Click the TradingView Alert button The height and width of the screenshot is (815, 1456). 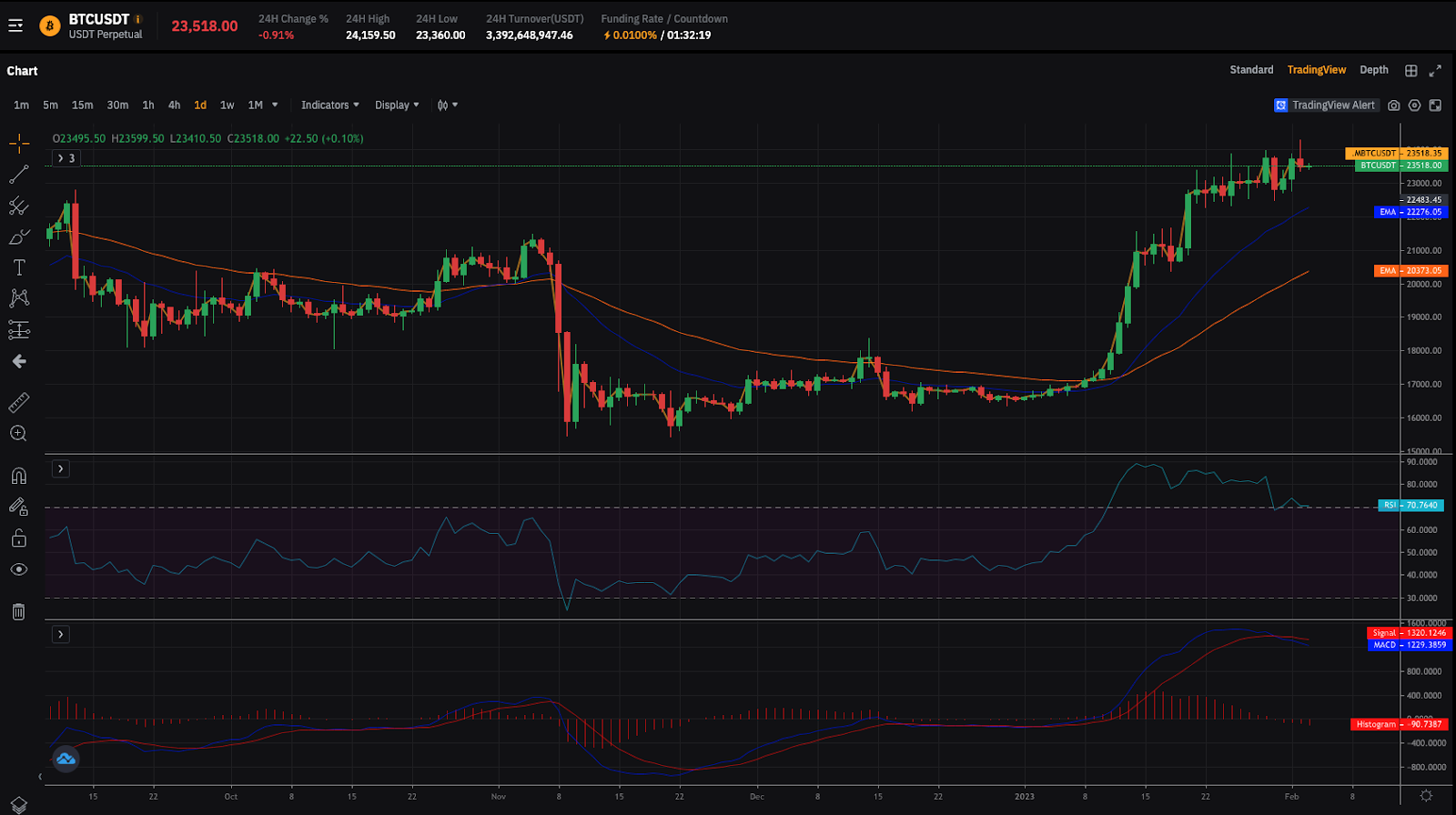point(1326,106)
